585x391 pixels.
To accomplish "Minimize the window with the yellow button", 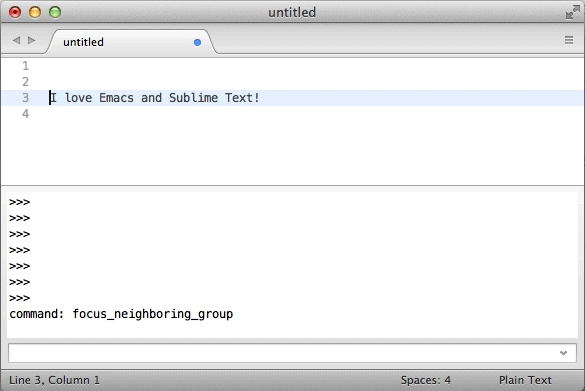I will 35,12.
